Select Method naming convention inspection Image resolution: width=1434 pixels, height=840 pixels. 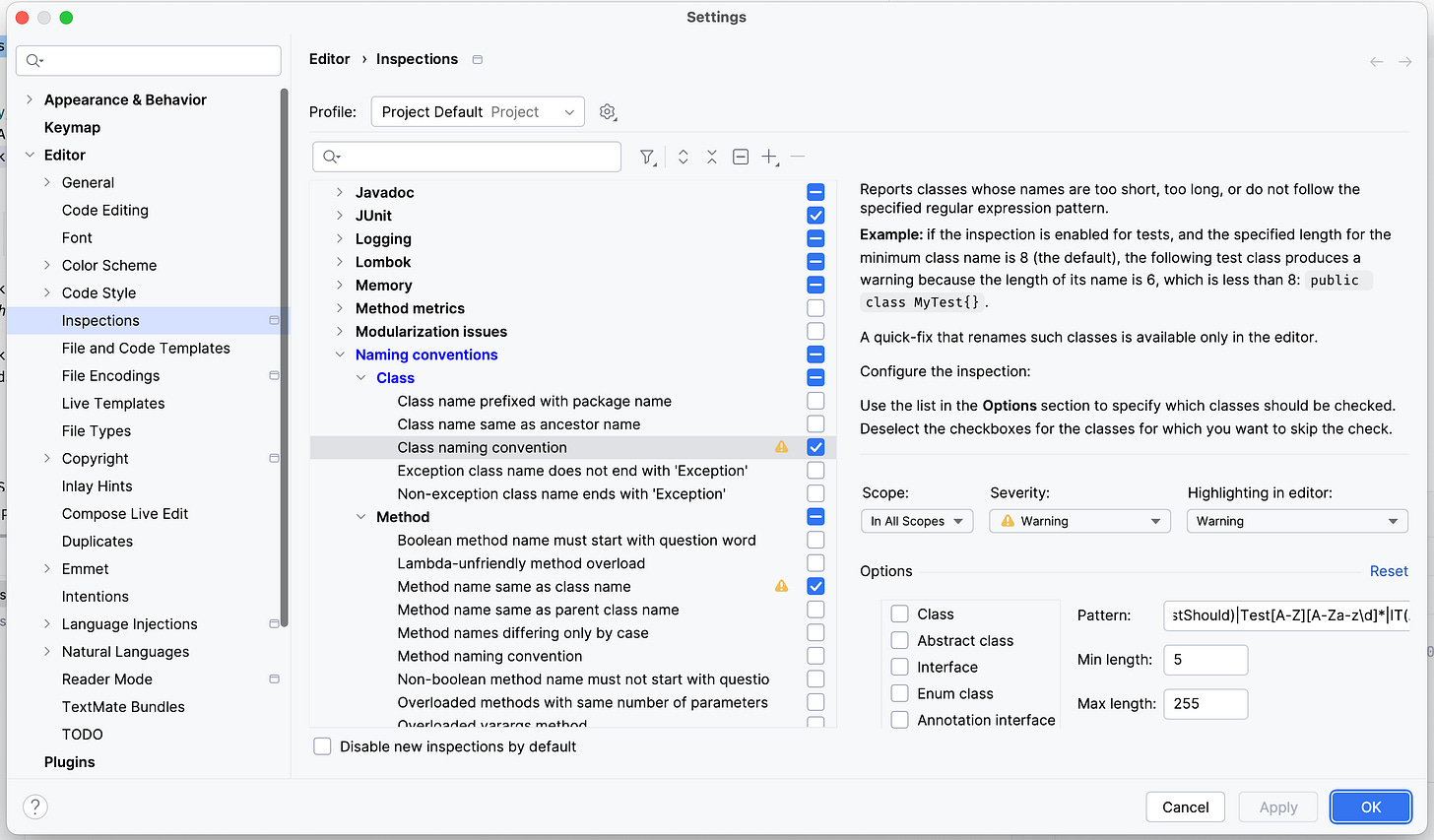[489, 656]
